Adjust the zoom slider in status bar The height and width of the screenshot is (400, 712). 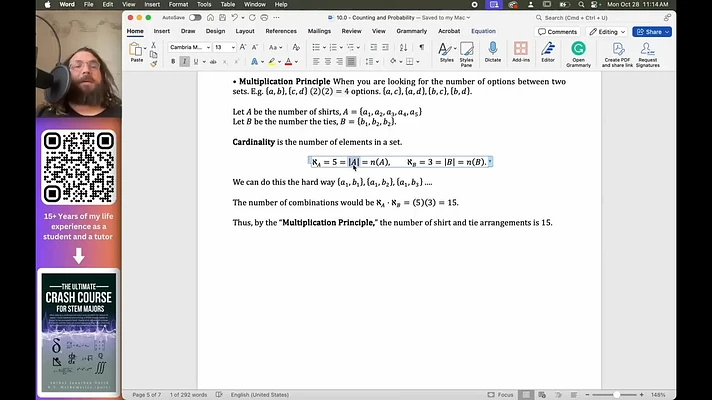point(614,395)
